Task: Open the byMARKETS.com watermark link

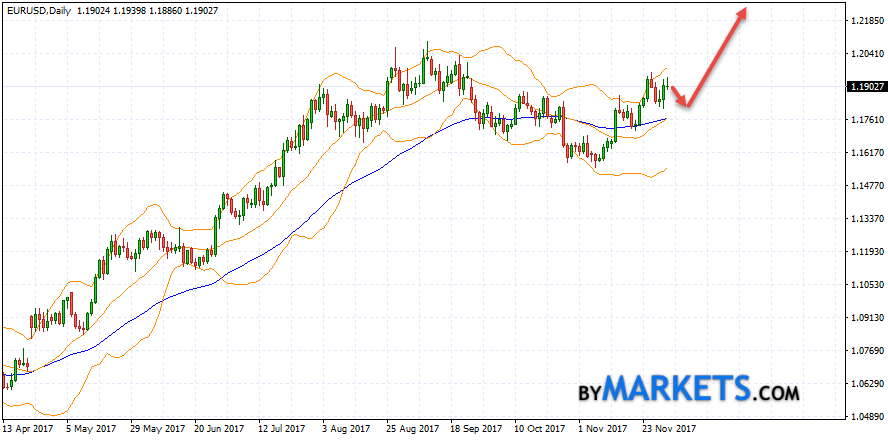Action: coord(689,388)
